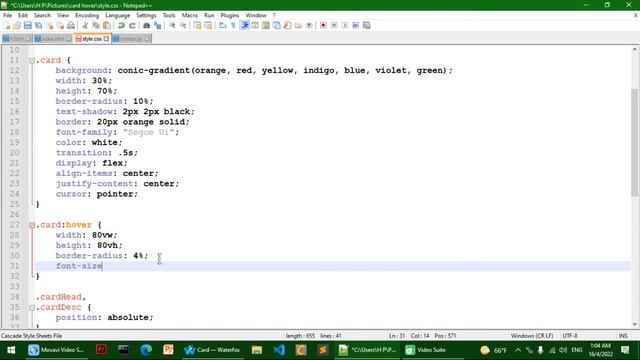Open the View menu
Screen dimensions: 640x360
[62, 15]
